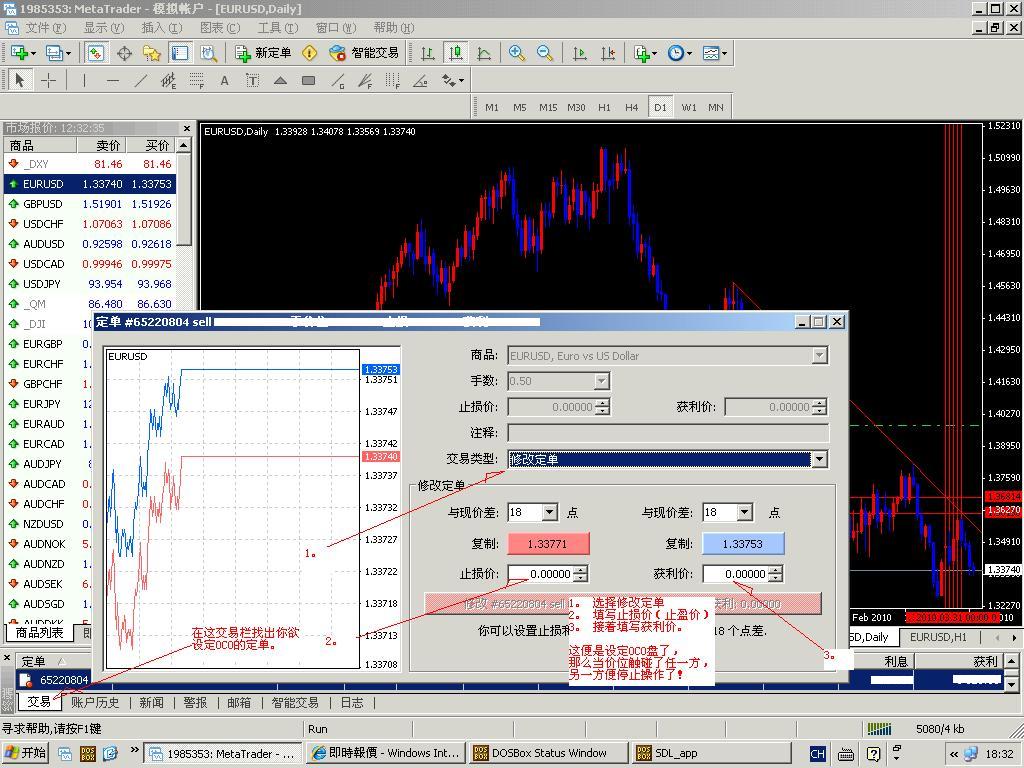Open the 商品 symbol dropdown in order dialog
This screenshot has width=1024, height=768.
820,355
